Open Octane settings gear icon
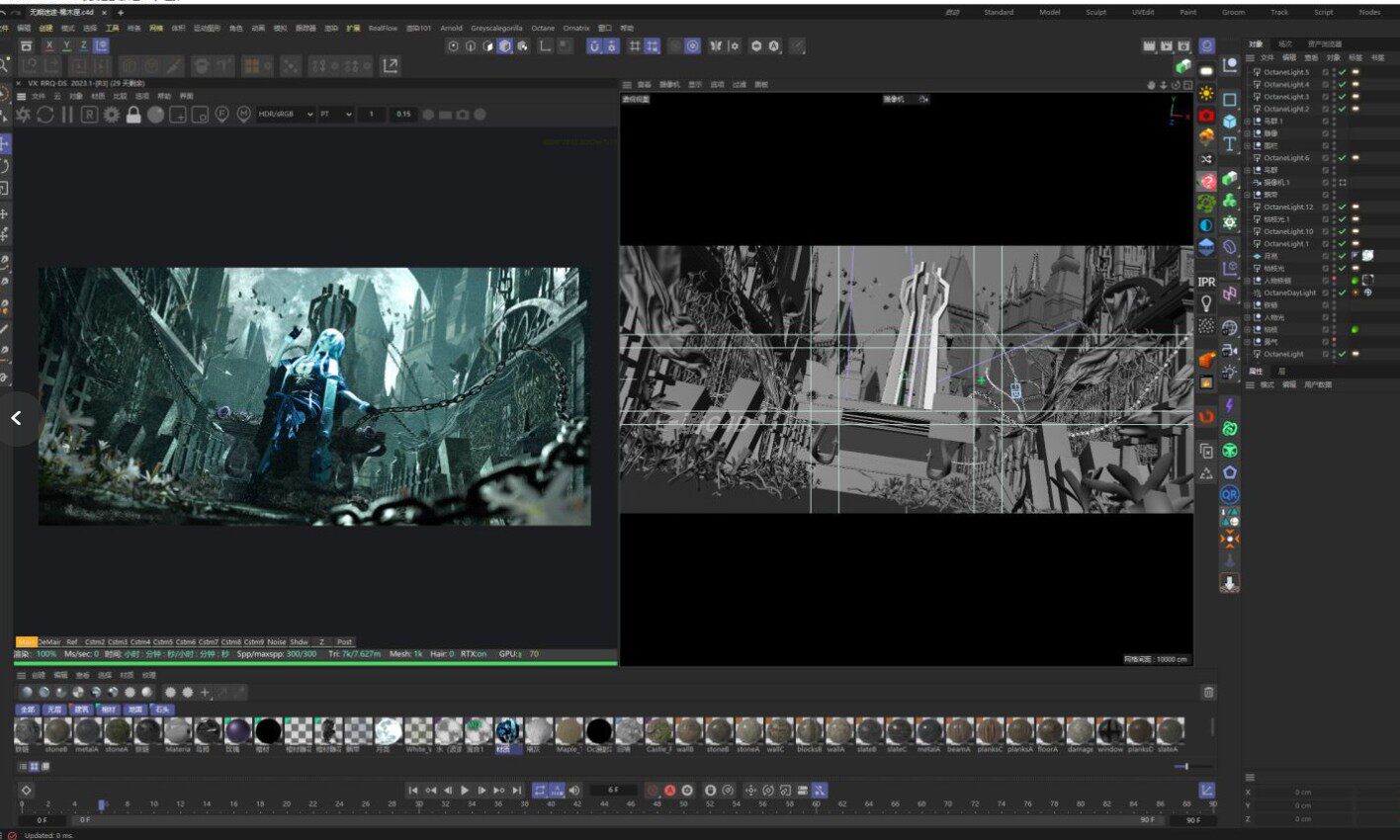Screen dimensions: 1400x840 [112, 115]
